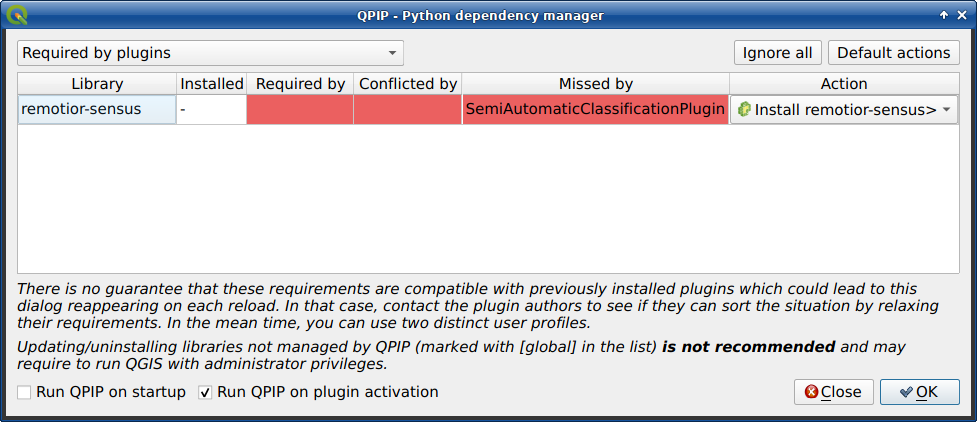Screen dimensions: 977x422
Task: Click the Action column header
Action: (844, 84)
